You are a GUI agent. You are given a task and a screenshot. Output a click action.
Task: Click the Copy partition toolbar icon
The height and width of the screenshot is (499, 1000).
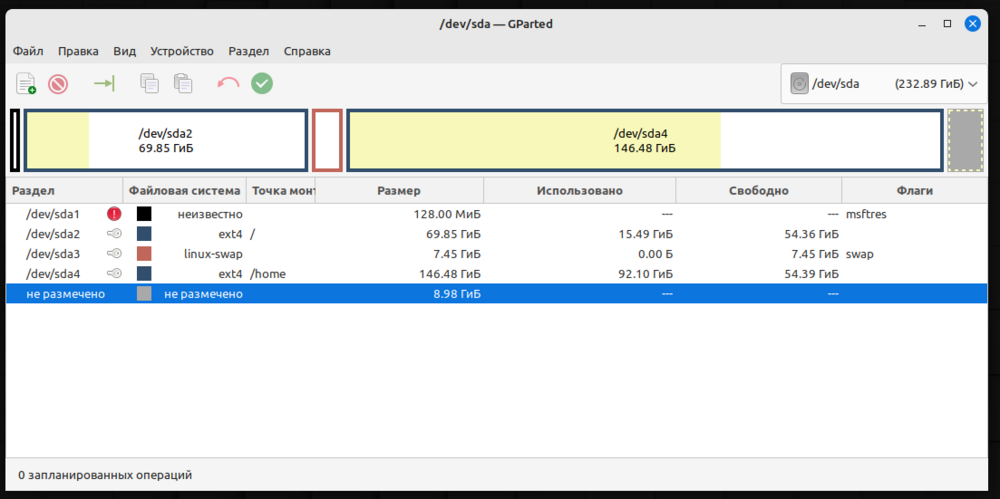click(150, 84)
